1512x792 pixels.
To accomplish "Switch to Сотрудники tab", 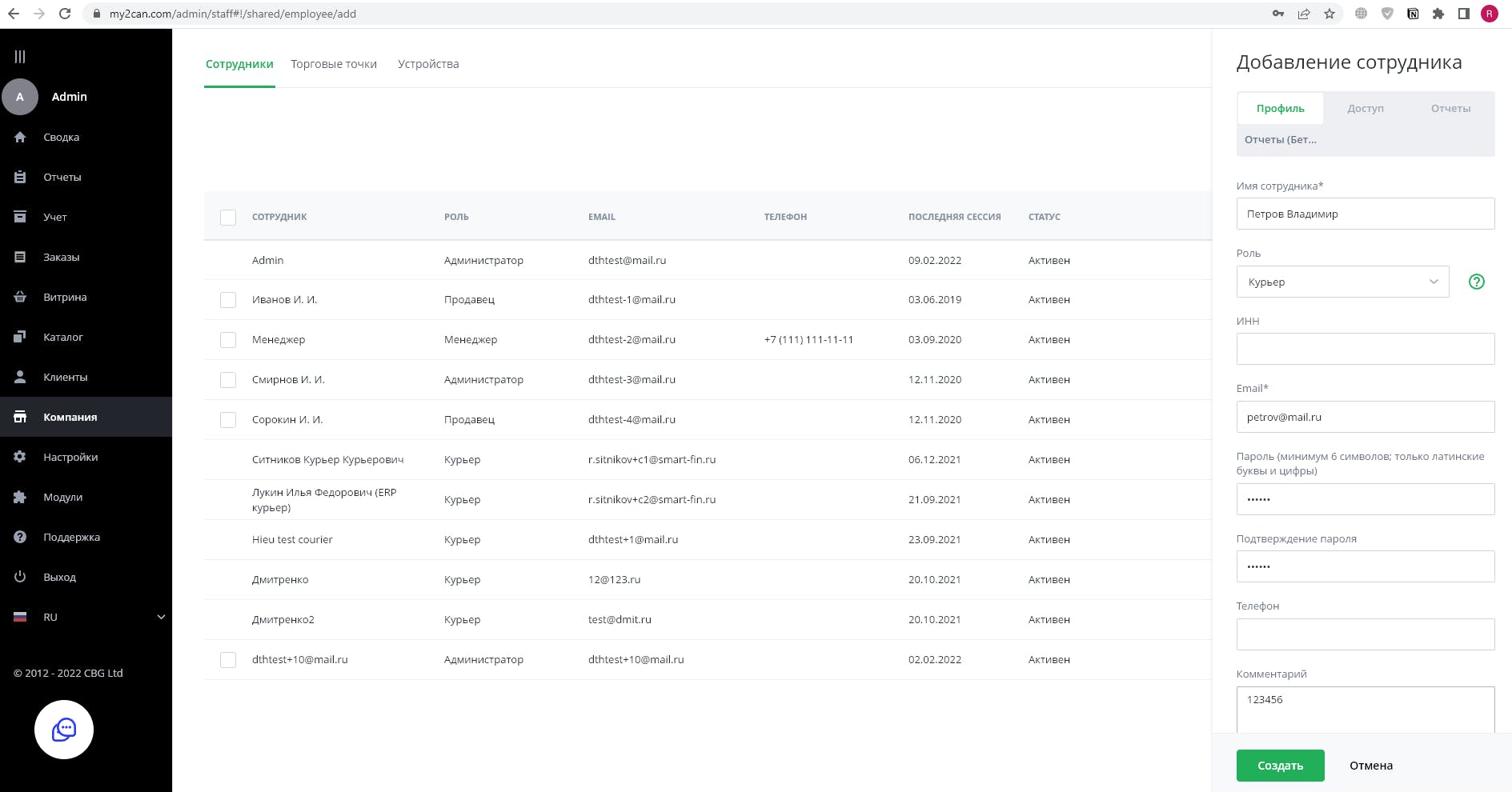I will (x=239, y=64).
